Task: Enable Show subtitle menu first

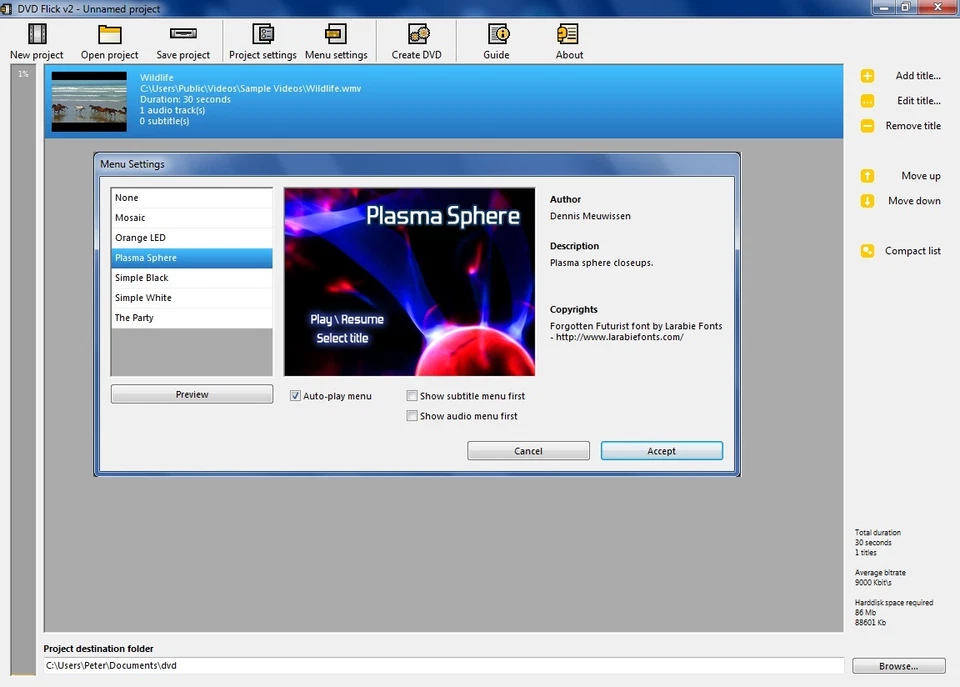Action: 411,395
